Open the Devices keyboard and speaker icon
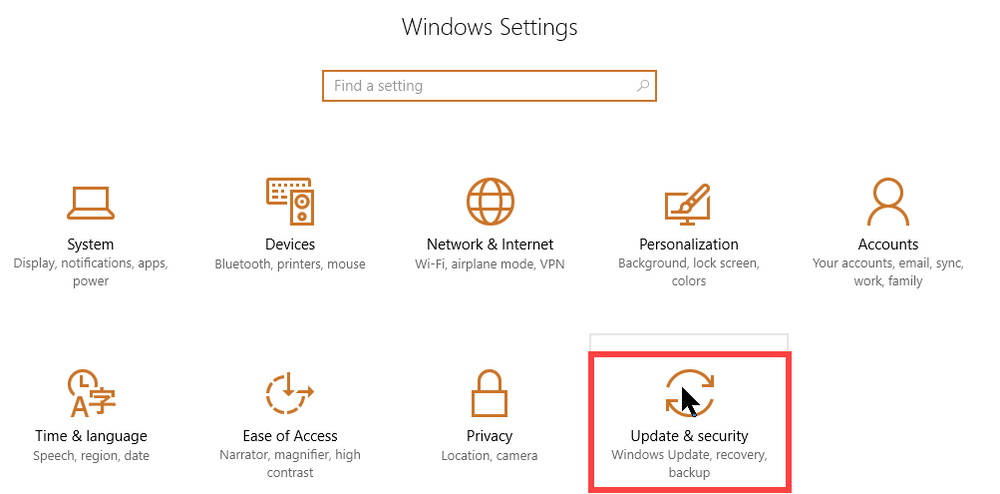The image size is (1000, 494). pos(290,201)
